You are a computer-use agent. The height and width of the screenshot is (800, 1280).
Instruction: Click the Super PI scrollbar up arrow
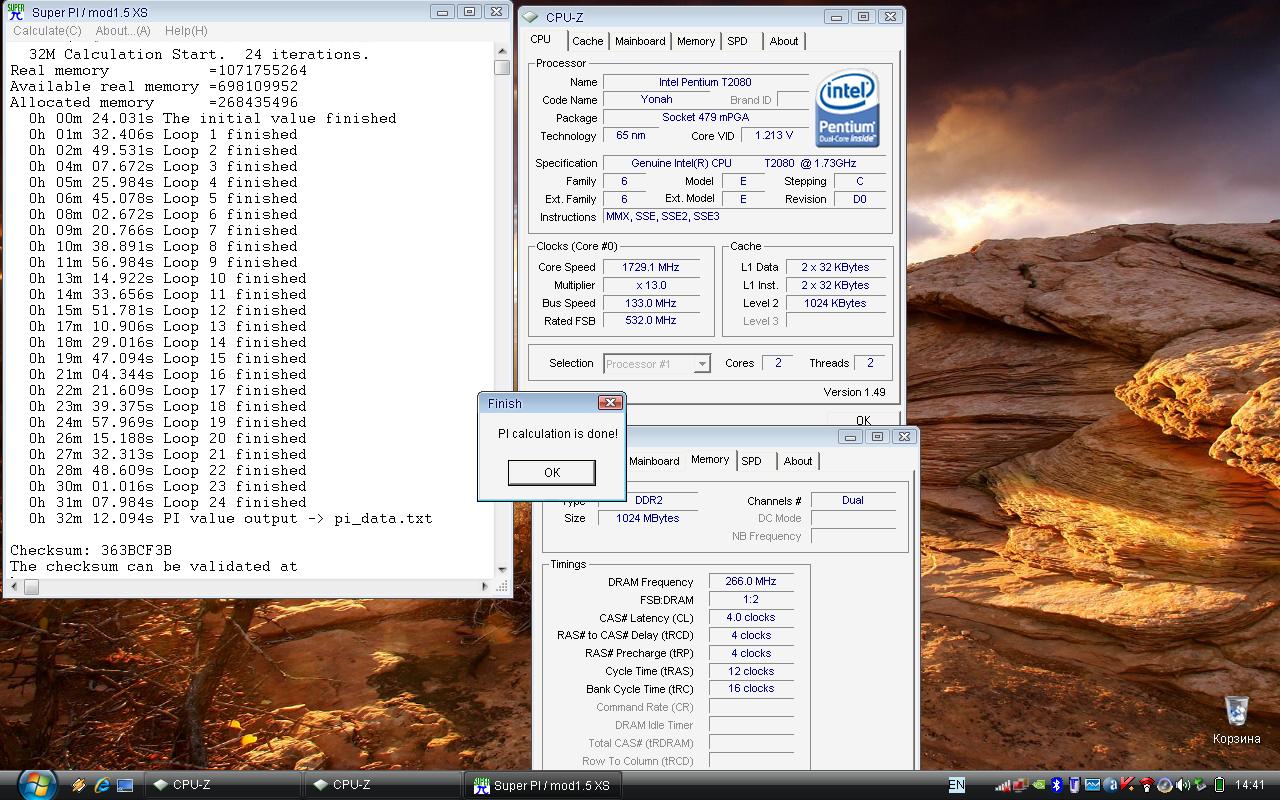click(x=502, y=53)
